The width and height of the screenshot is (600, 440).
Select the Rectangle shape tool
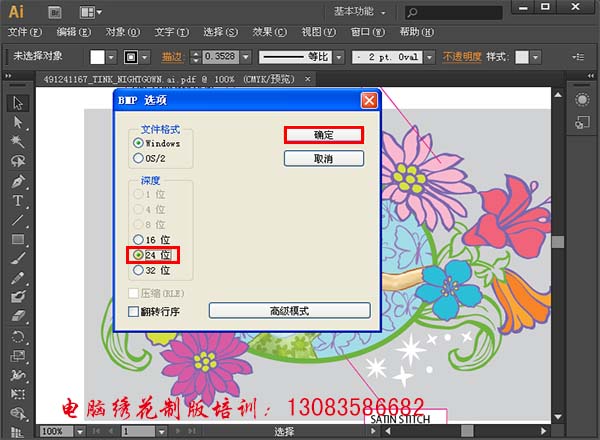coord(18,240)
